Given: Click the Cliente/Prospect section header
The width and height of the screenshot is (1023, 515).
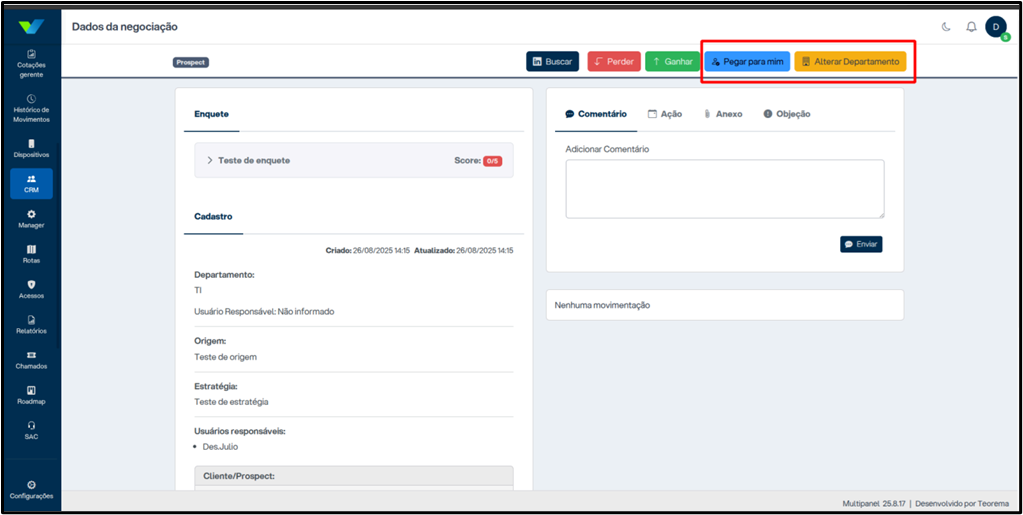Looking at the screenshot, I should click(354, 476).
